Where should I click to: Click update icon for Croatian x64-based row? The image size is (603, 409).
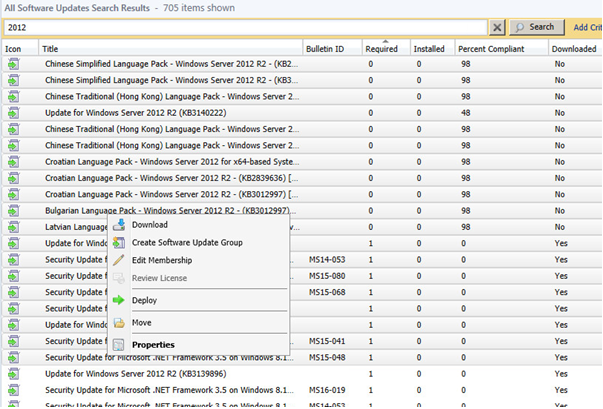point(13,162)
